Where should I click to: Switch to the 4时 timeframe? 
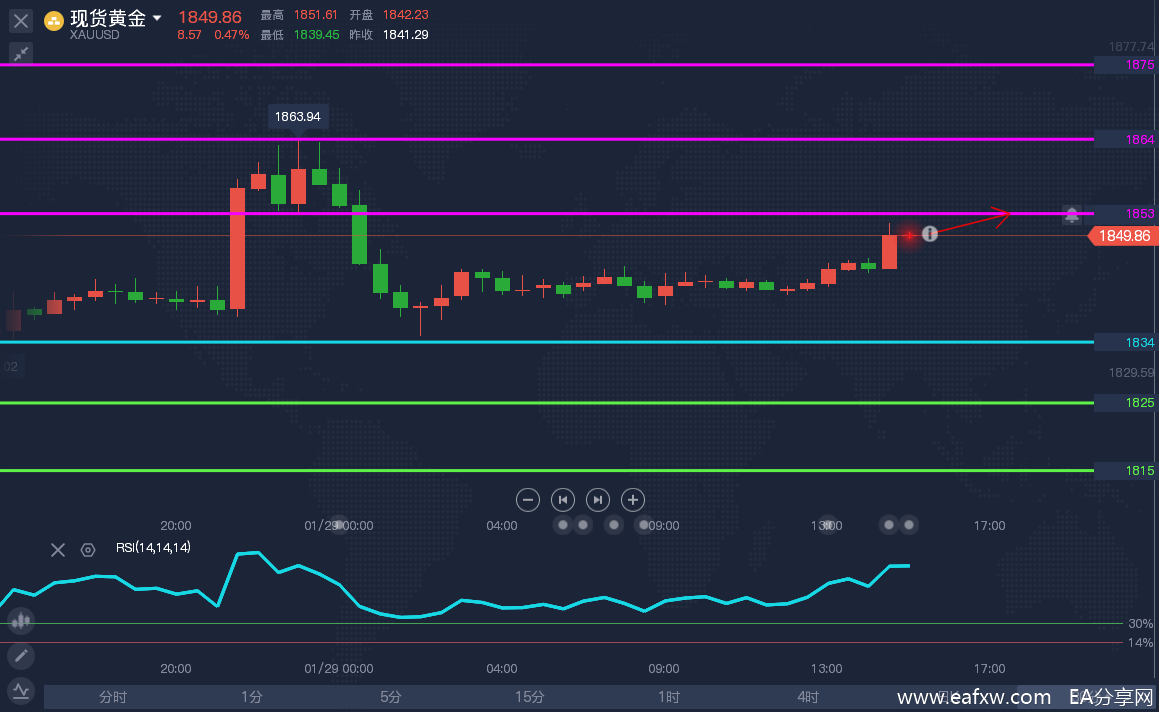point(808,697)
